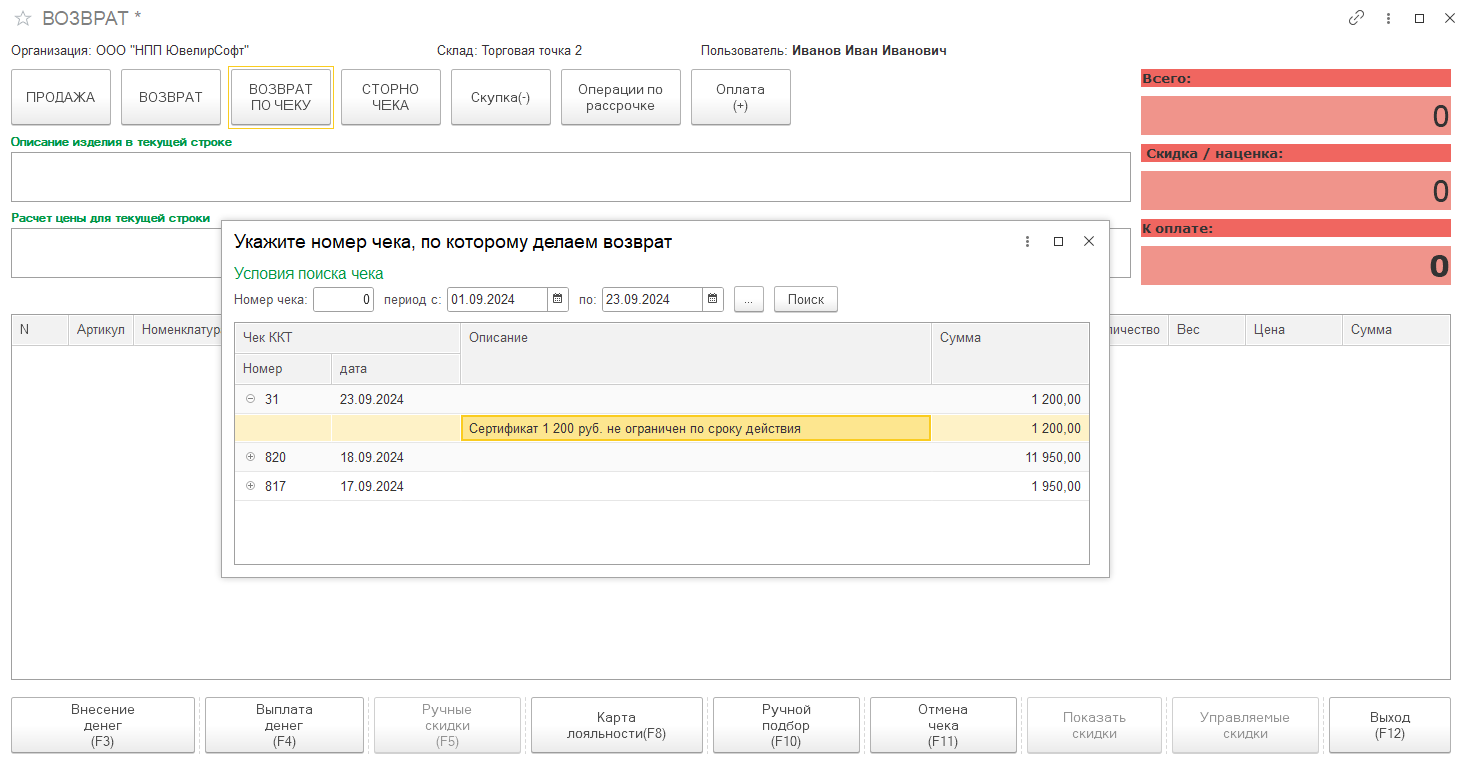Screen dimensions: 1468x762
Task: Expand receipt 817 row
Action: pos(250,486)
